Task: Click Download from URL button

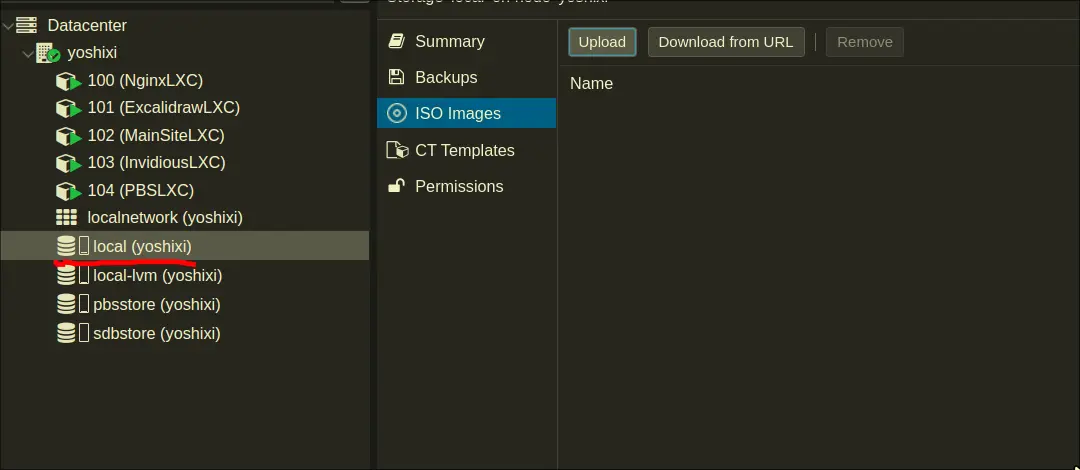Action: point(725,41)
